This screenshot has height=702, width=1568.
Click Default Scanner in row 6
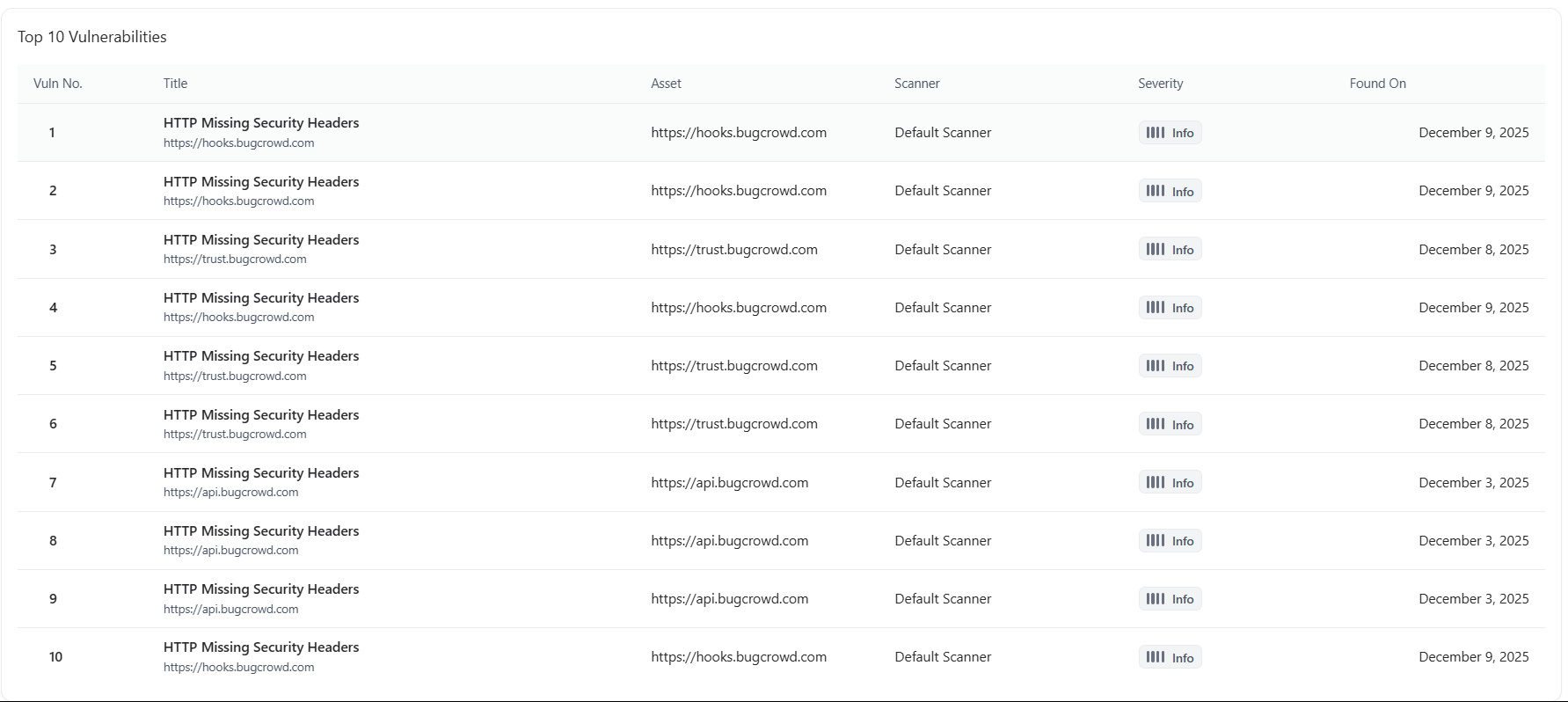point(943,424)
